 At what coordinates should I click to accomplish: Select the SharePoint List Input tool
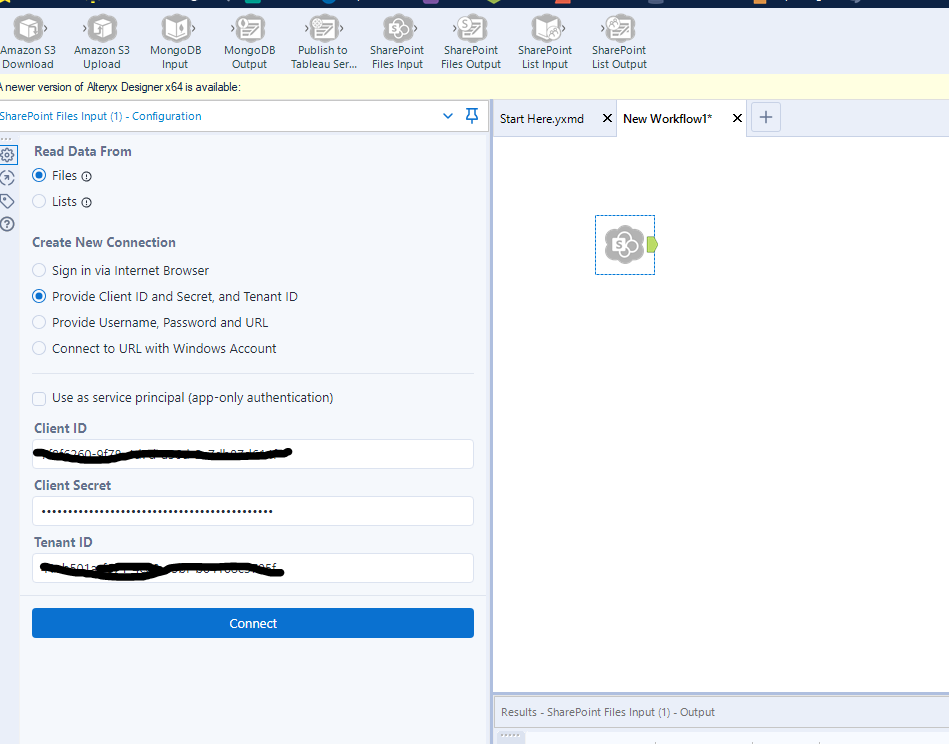[x=545, y=42]
